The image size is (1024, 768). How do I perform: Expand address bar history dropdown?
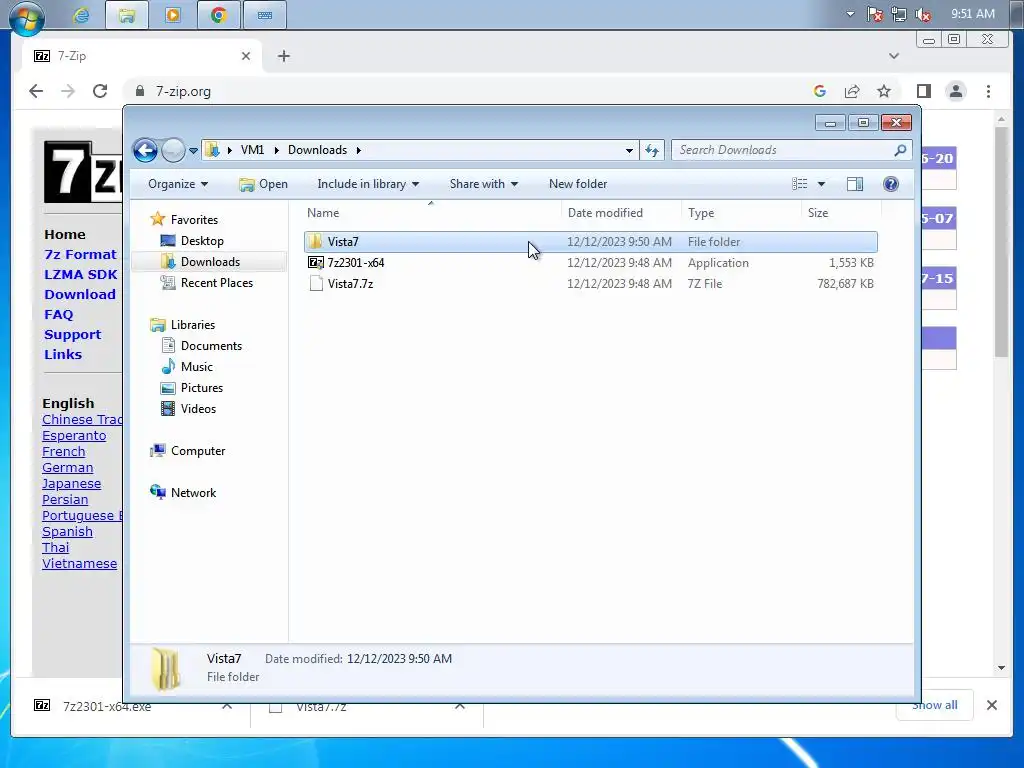click(629, 150)
